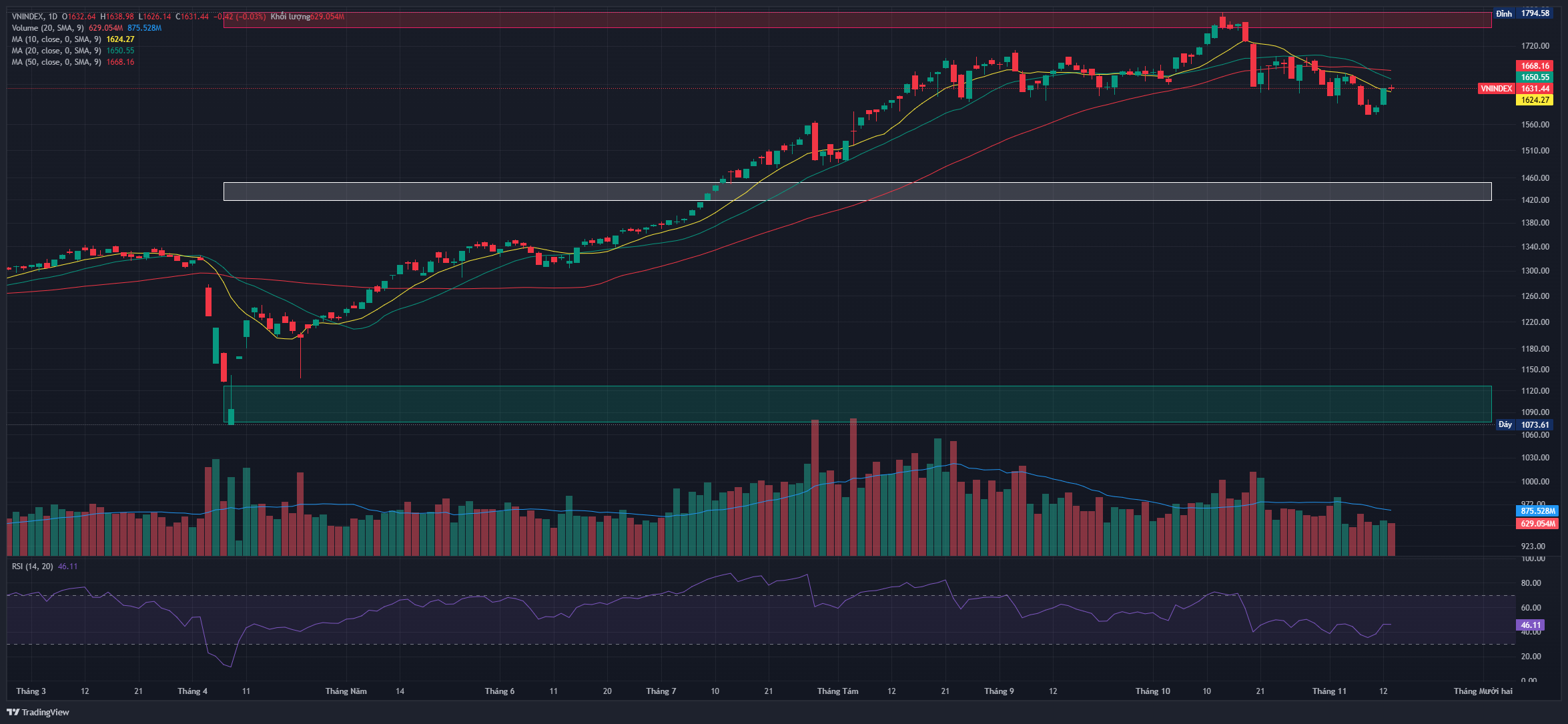Click the TradingView logo
This screenshot has width=1568, height=724.
38,712
